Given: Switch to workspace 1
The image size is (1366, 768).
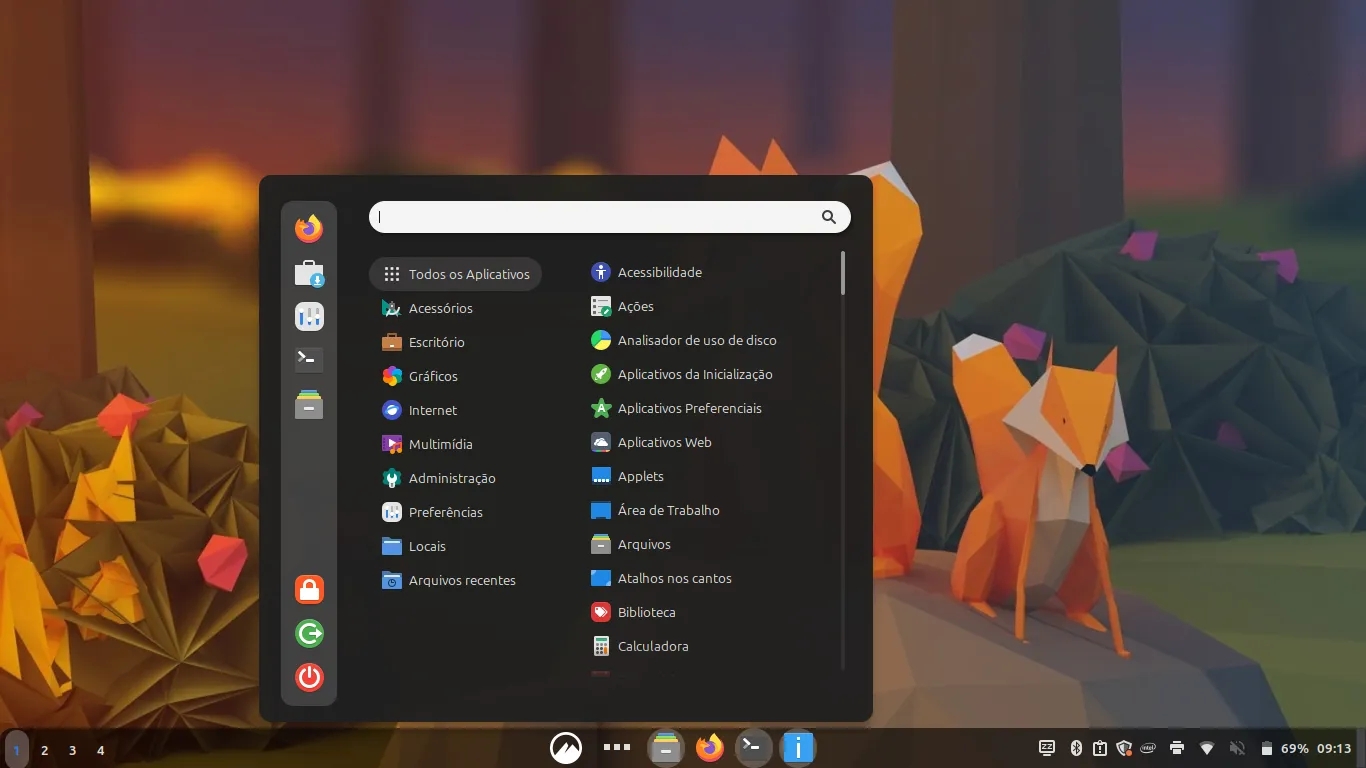Looking at the screenshot, I should (x=17, y=749).
